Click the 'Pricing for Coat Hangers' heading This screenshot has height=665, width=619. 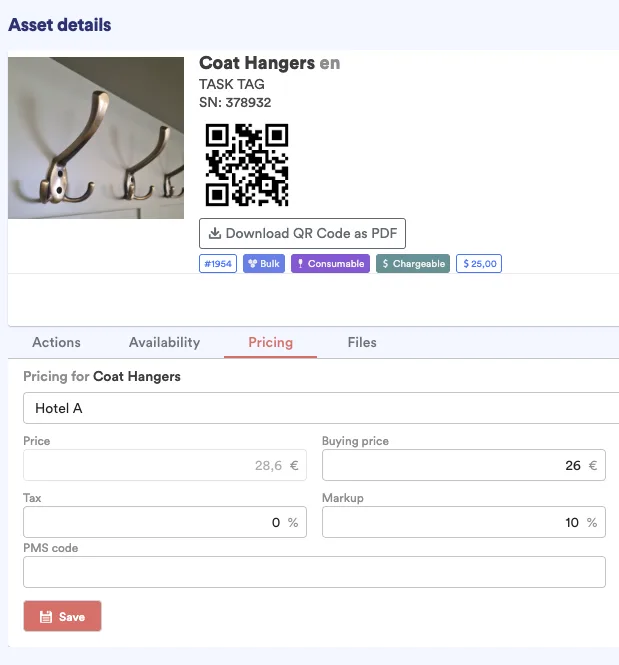[102, 377]
